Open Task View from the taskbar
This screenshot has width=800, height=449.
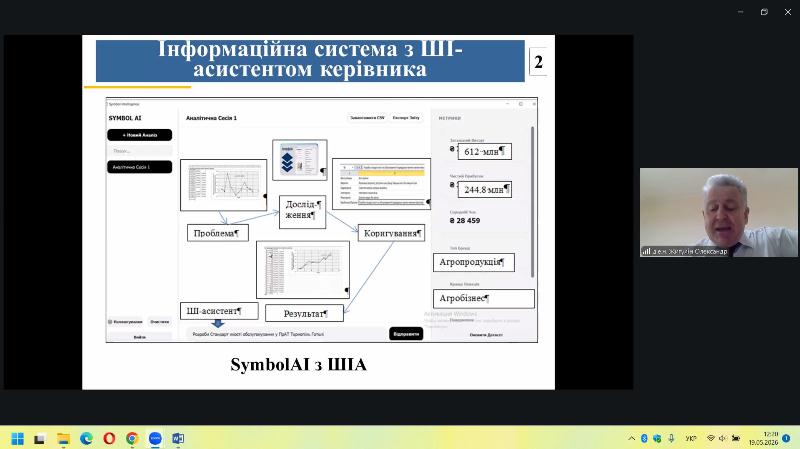40,439
